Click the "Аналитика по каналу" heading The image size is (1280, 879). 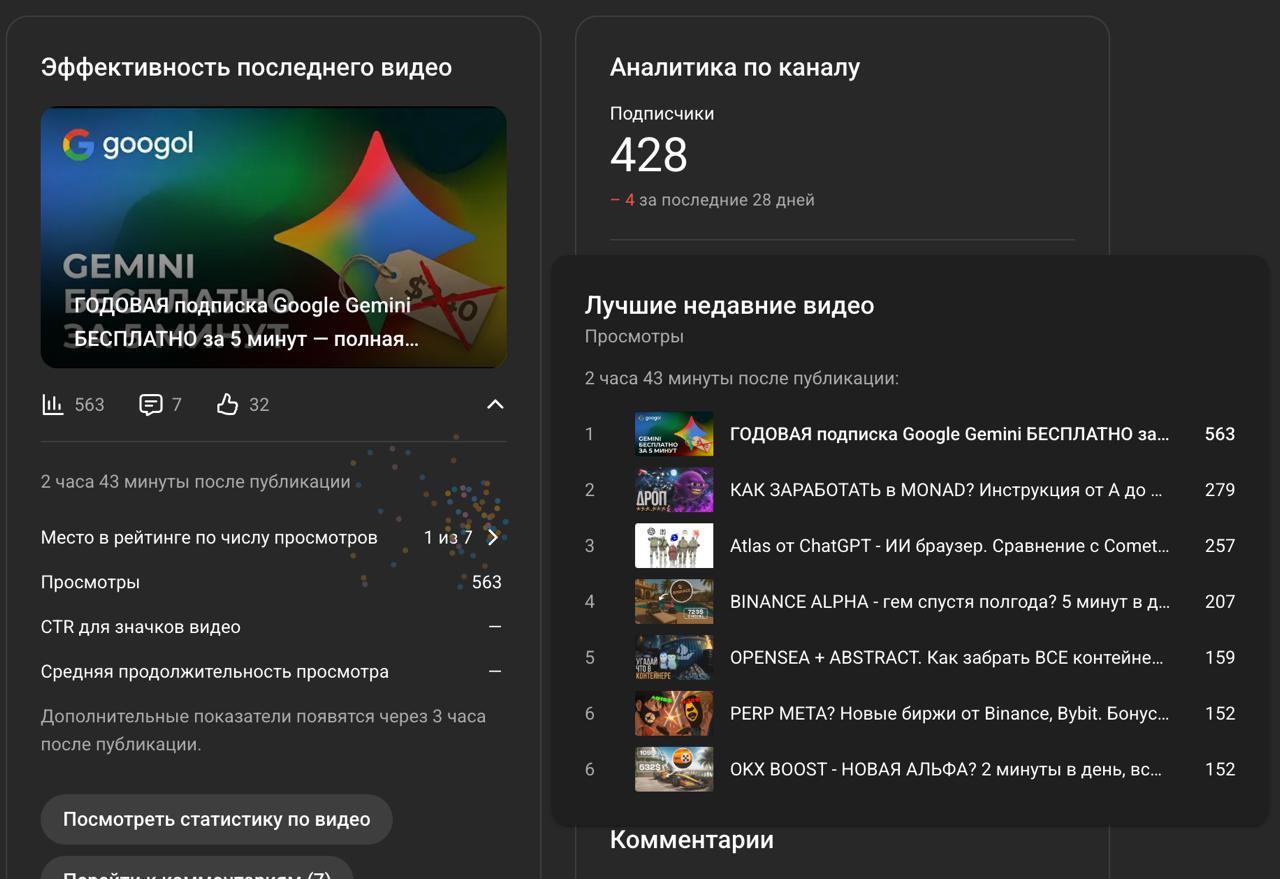[x=735, y=68]
